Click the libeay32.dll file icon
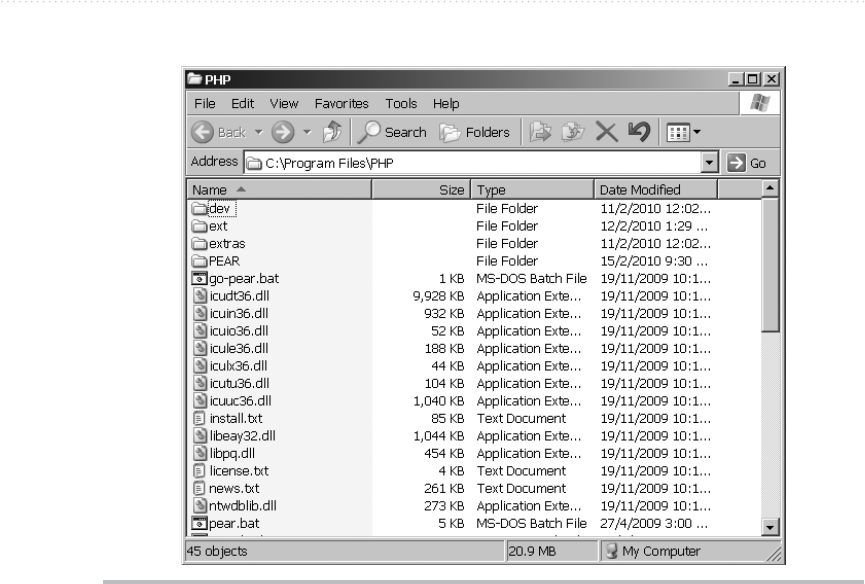865x584 pixels. coord(200,436)
